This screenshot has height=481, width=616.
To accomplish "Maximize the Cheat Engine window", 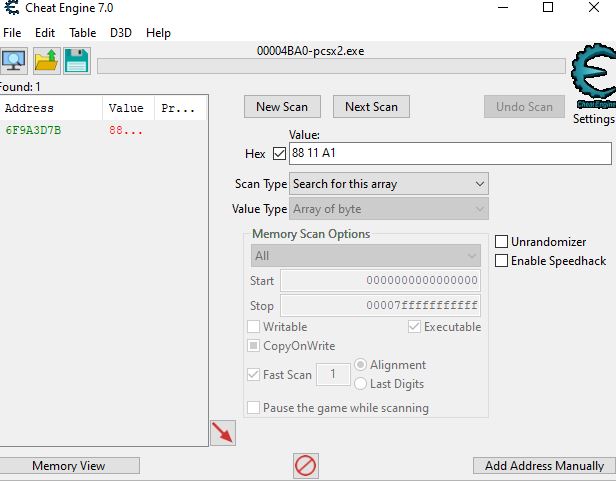I will [548, 7].
